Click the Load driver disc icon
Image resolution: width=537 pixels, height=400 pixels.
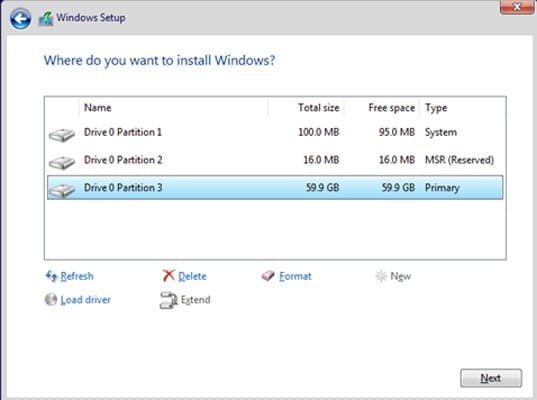click(x=51, y=300)
